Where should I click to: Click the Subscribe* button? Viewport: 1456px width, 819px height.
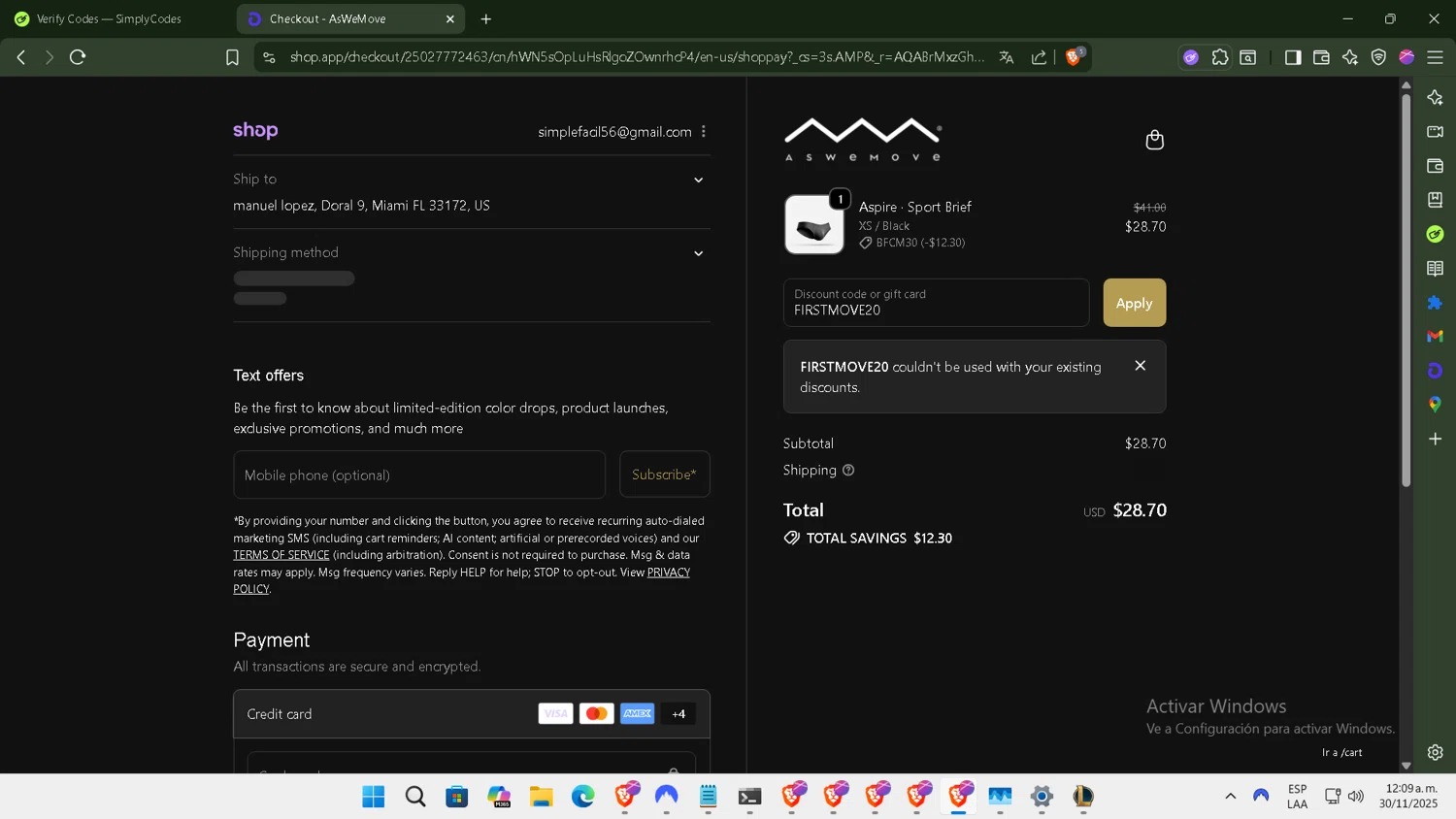[664, 475]
